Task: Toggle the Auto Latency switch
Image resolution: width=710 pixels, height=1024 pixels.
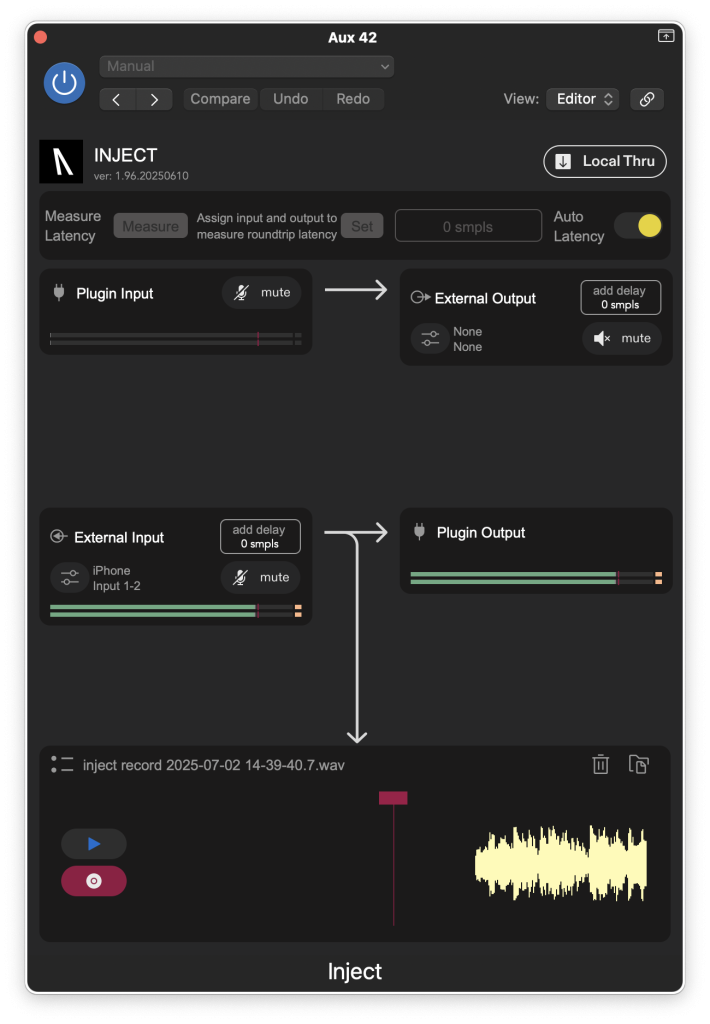Action: (x=639, y=226)
